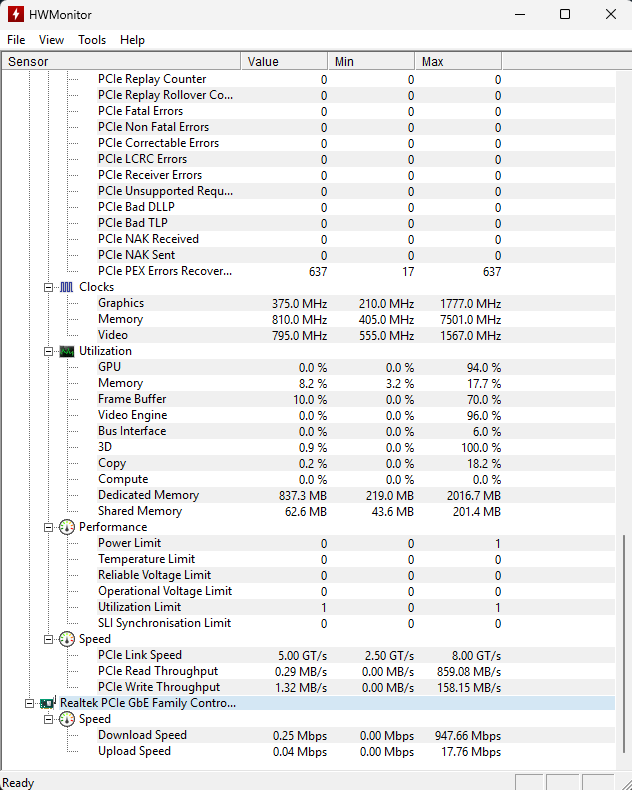Collapse the Utilization group
The image size is (632, 790).
click(48, 351)
